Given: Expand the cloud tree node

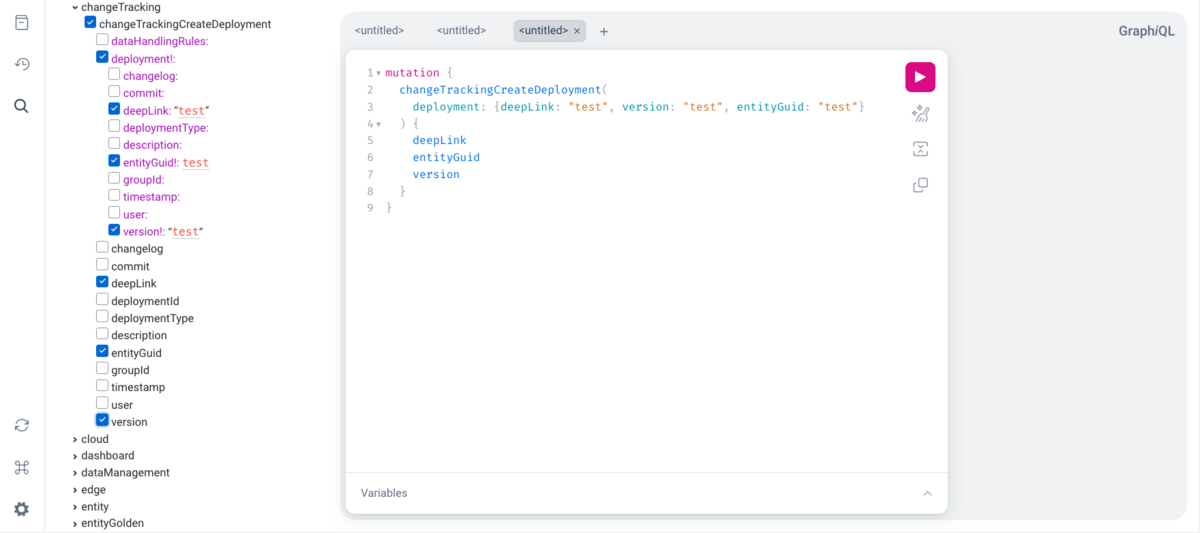Looking at the screenshot, I should (75, 439).
